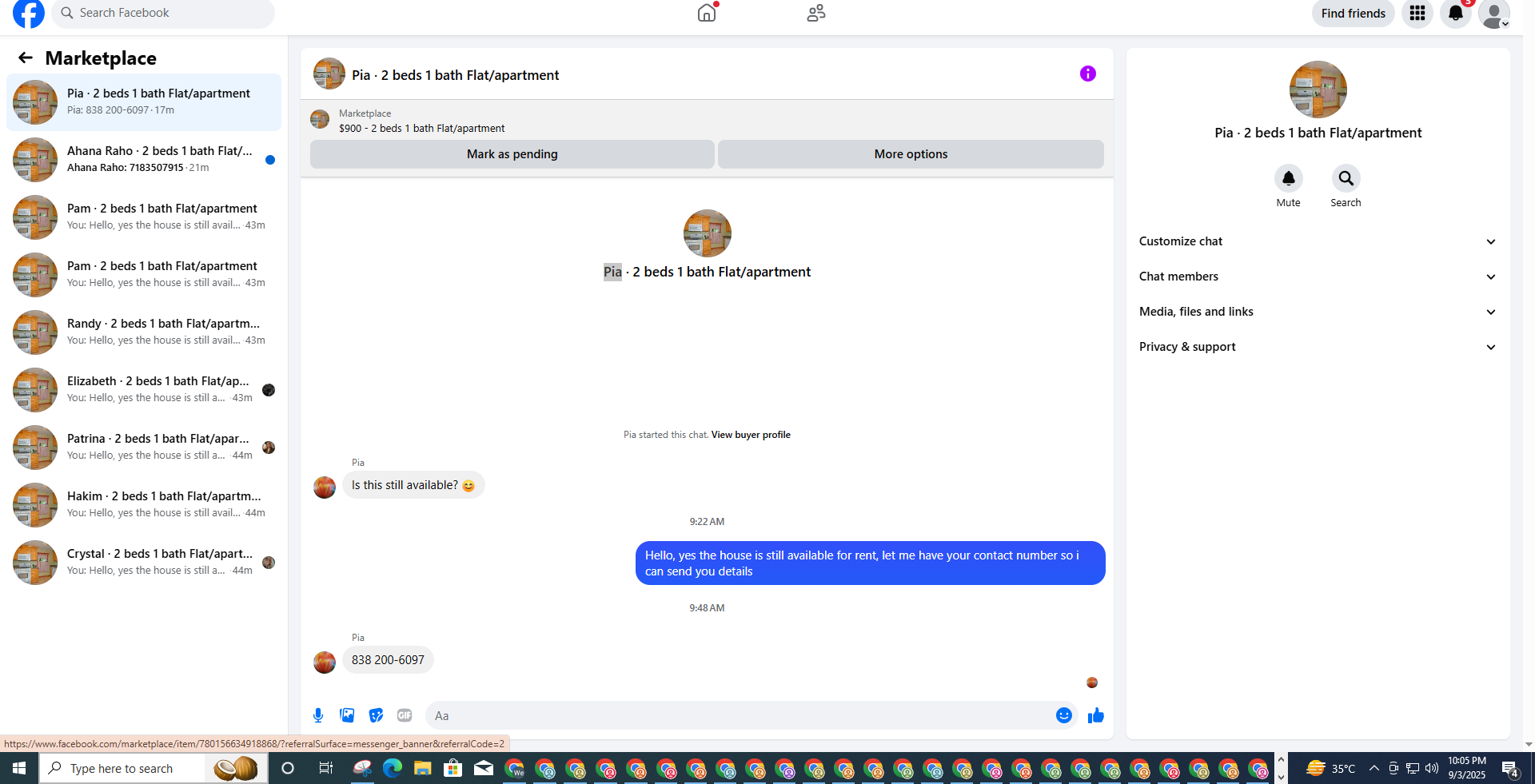Search in conversation from side panel
The width and height of the screenshot is (1535, 784).
pyautogui.click(x=1346, y=178)
